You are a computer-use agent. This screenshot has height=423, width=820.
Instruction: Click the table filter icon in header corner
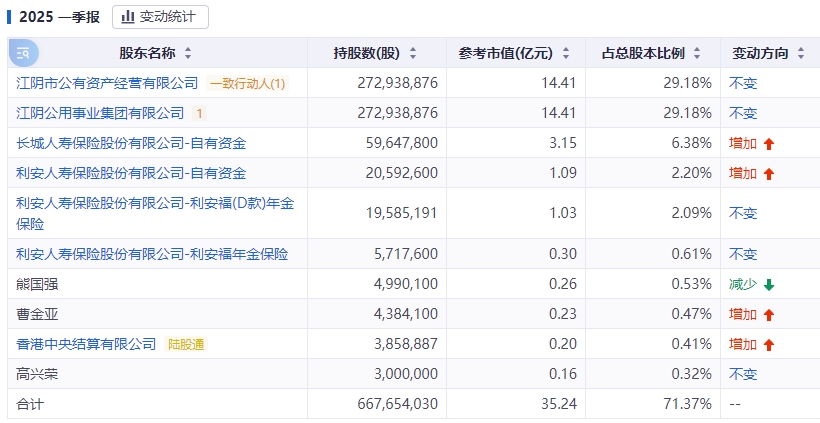click(23, 53)
